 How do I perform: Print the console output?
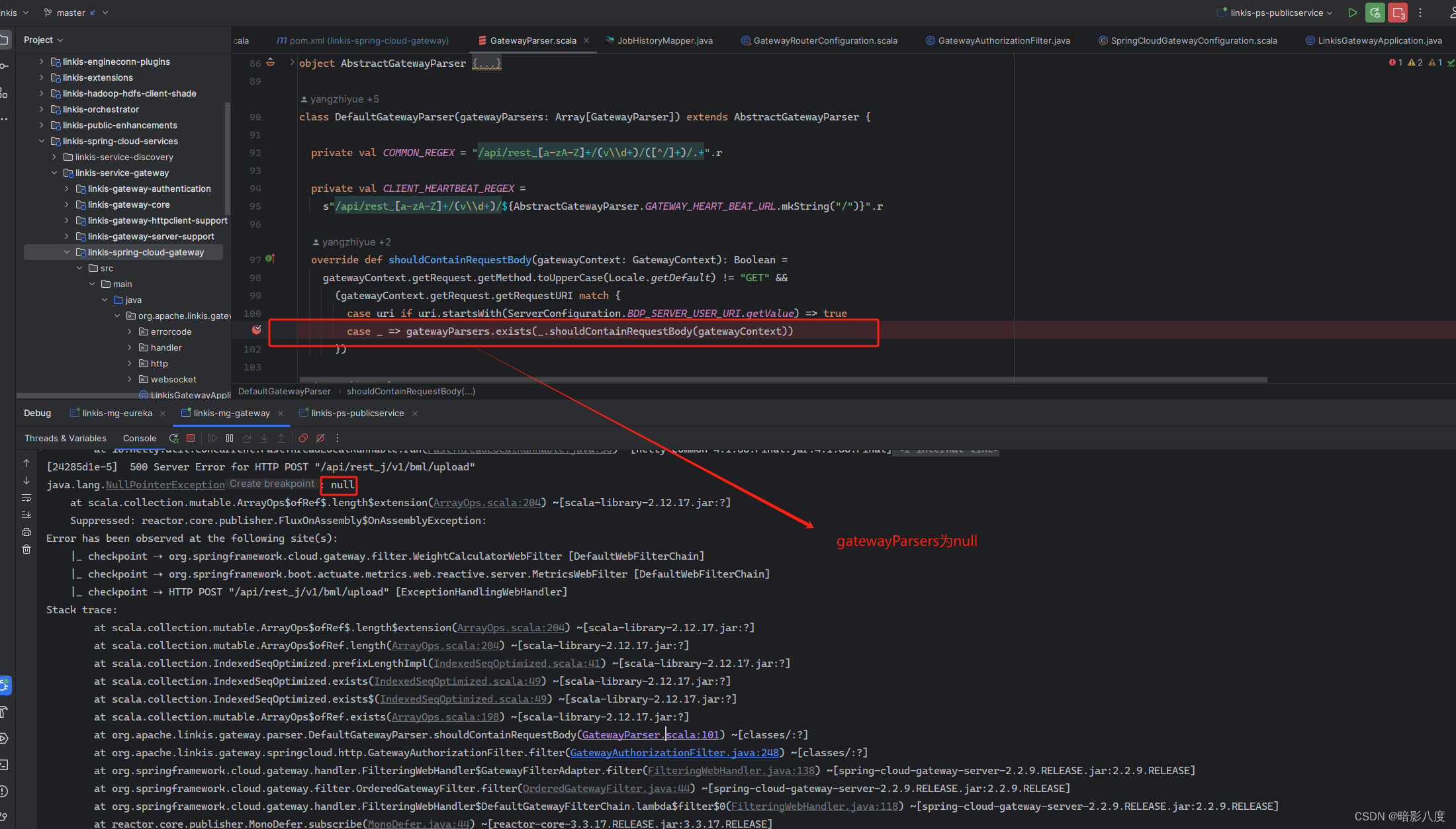[26, 532]
